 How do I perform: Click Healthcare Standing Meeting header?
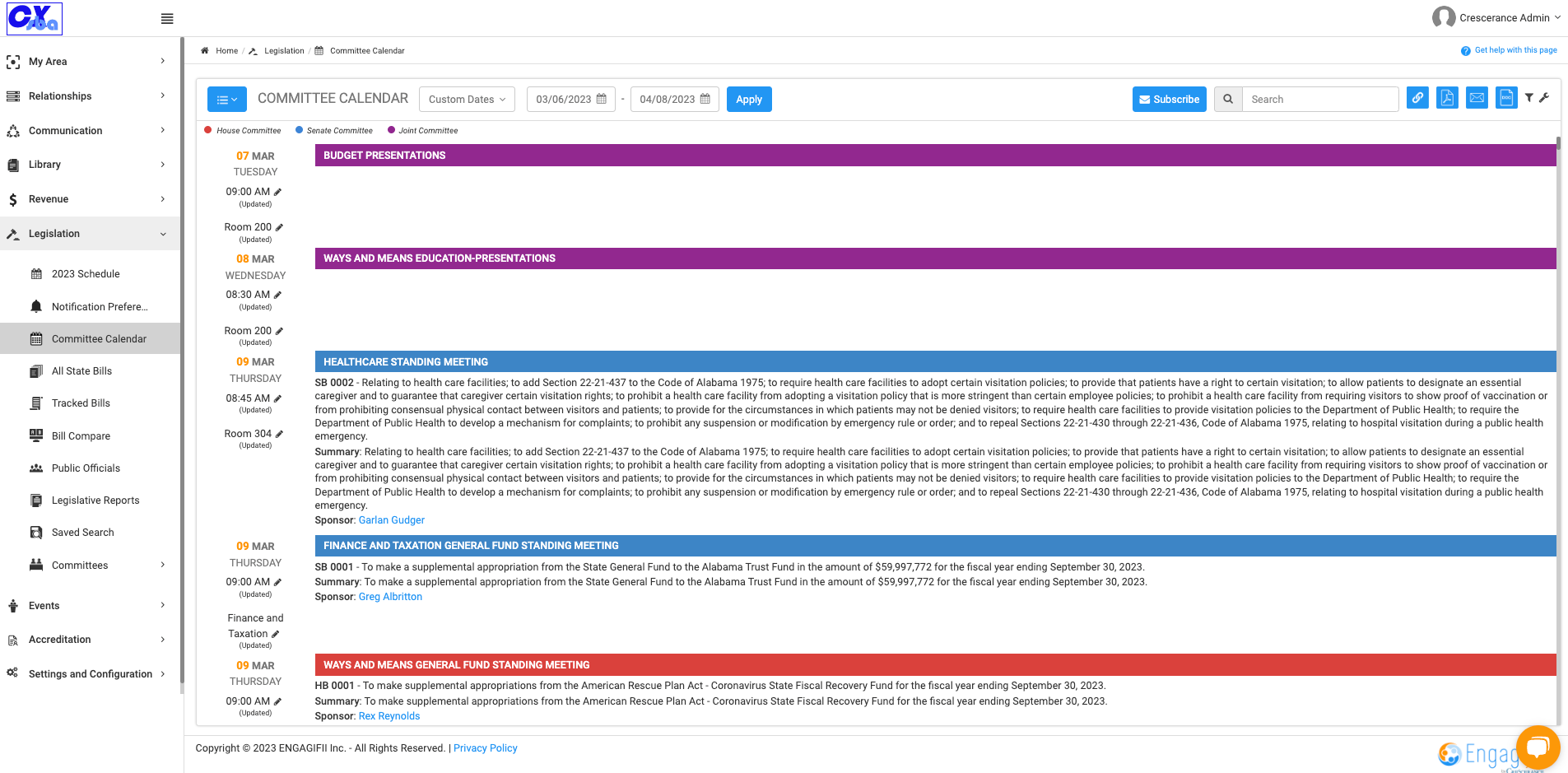click(x=935, y=362)
